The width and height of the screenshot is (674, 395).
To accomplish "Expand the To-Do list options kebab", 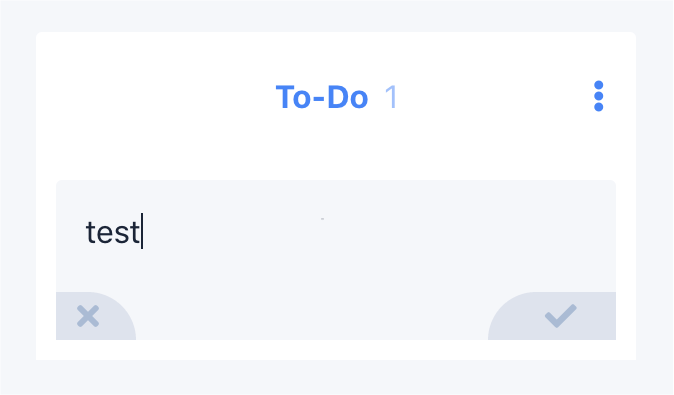I will pos(598,96).
